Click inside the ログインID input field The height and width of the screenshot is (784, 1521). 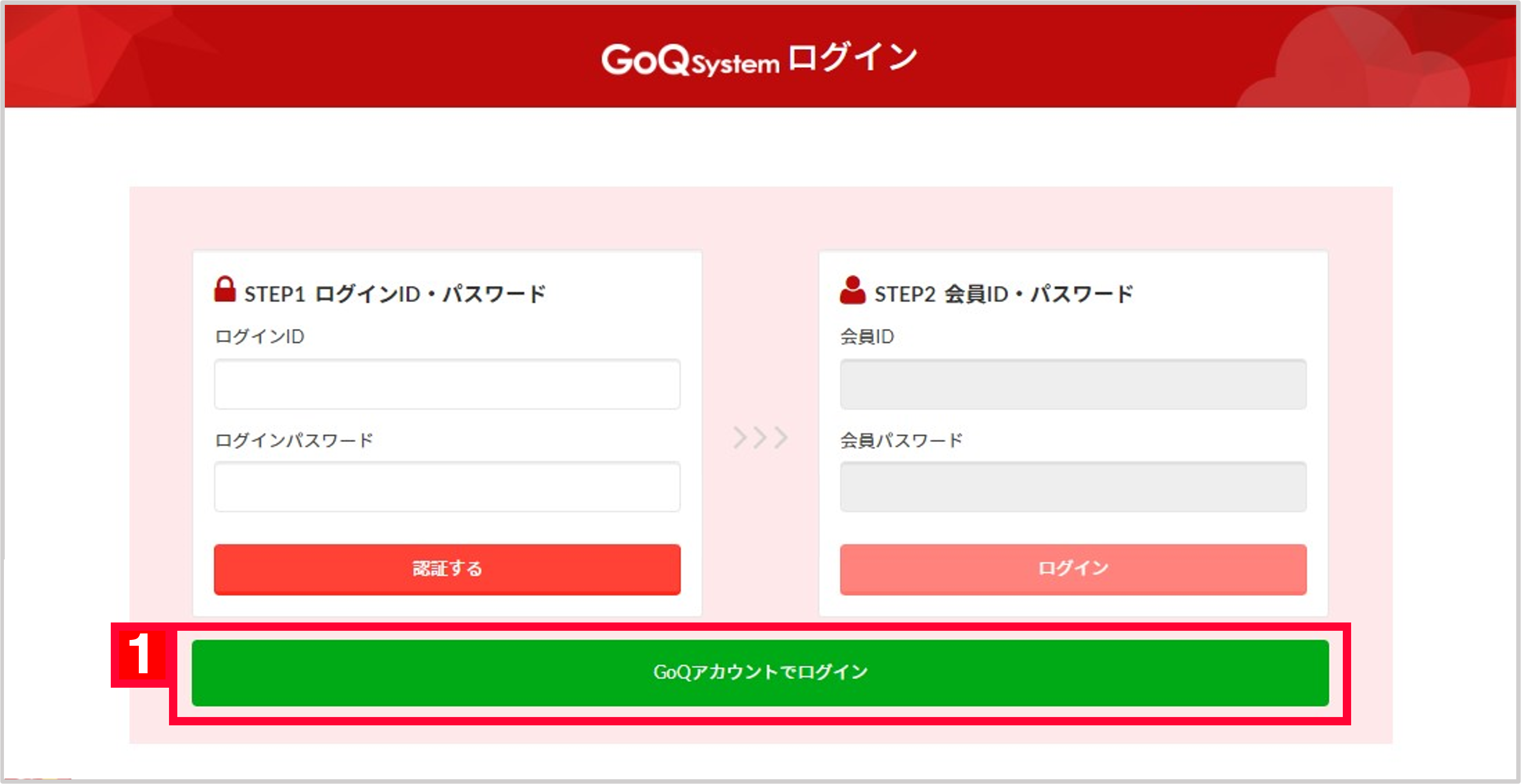pos(447,384)
